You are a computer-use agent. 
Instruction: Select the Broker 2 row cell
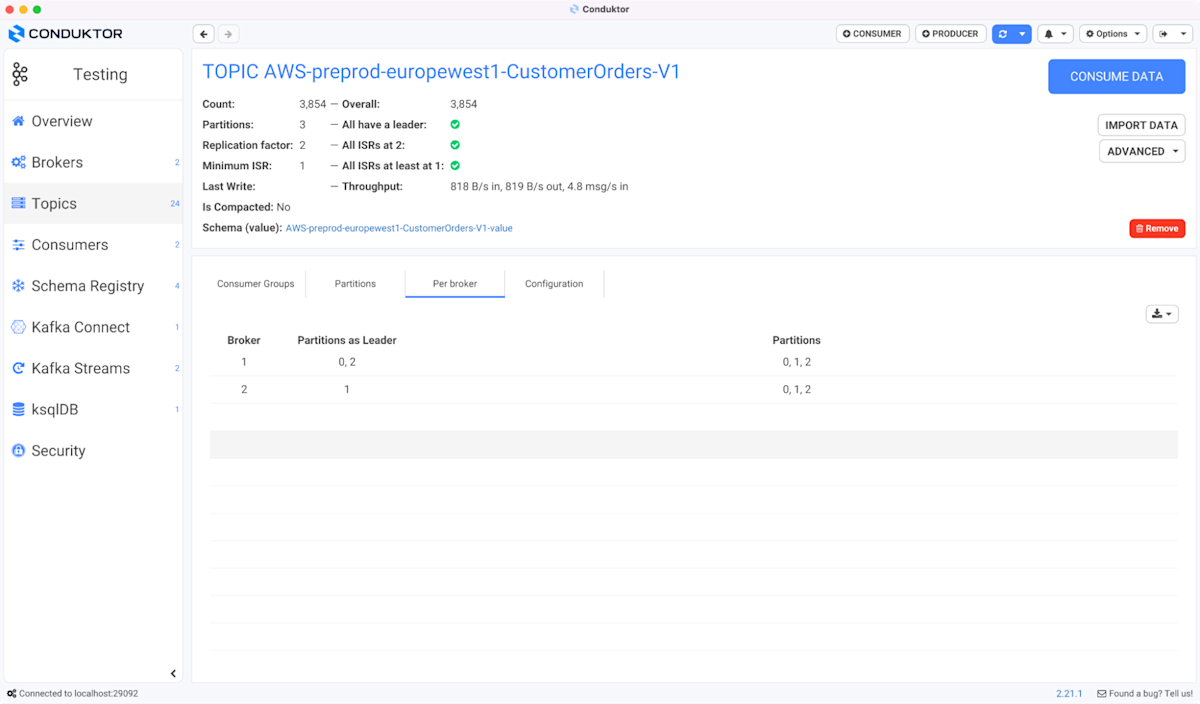point(244,389)
